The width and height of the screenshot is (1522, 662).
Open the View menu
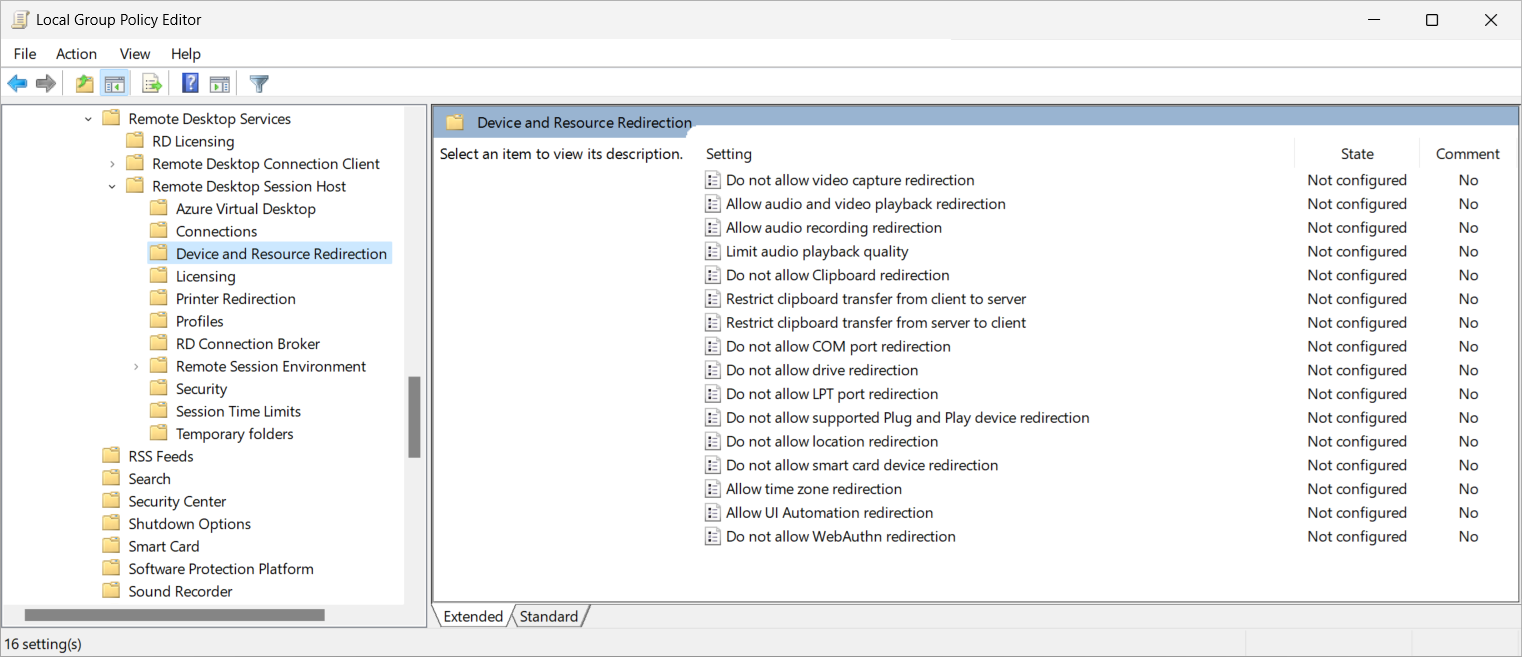pos(134,53)
